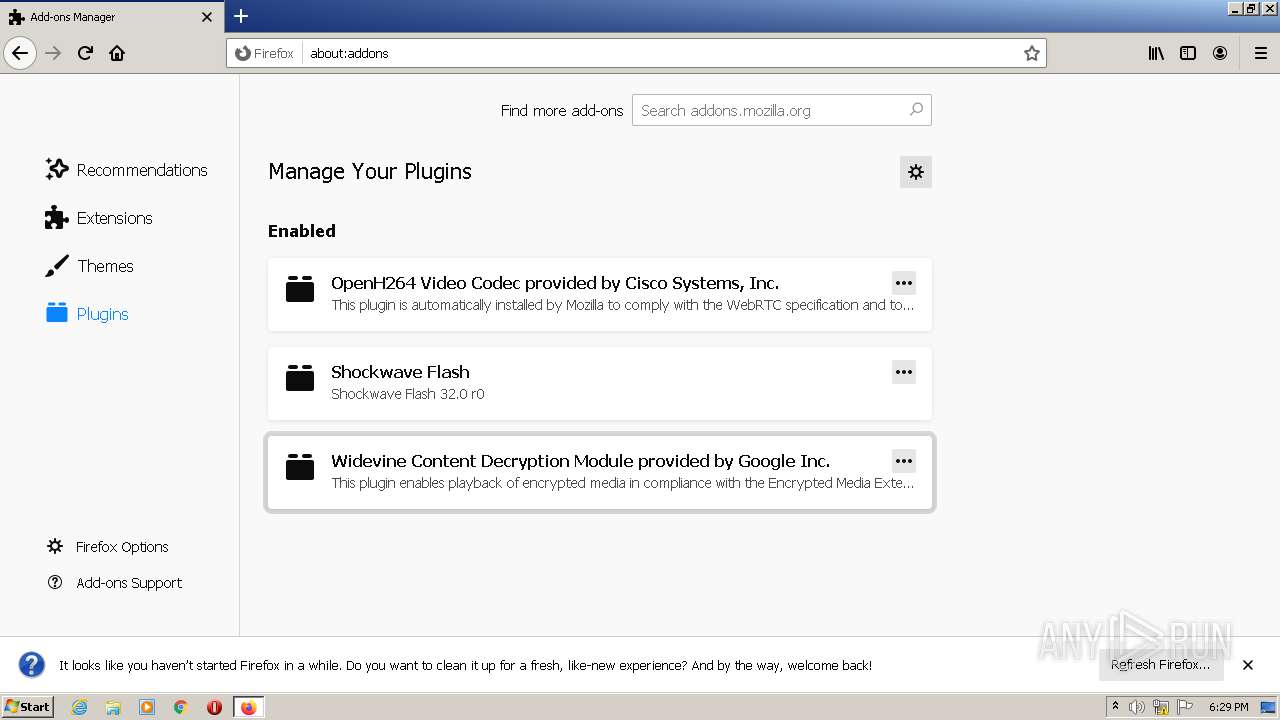Screen dimensions: 1280x720
Task: Click the Shockwave Flash plugin brick icon
Action: click(300, 378)
